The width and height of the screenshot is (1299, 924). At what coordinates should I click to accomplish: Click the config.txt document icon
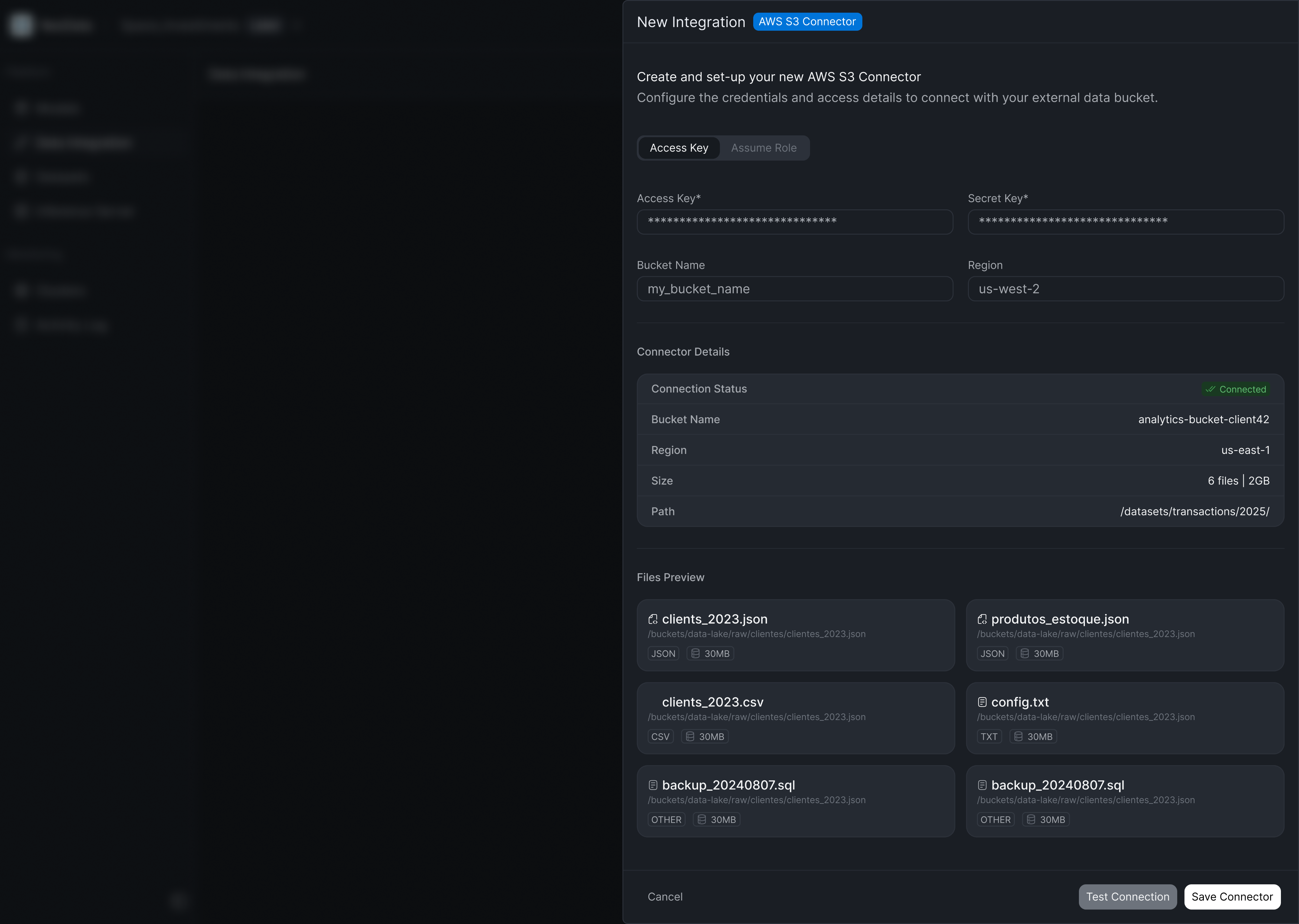[x=982, y=702]
